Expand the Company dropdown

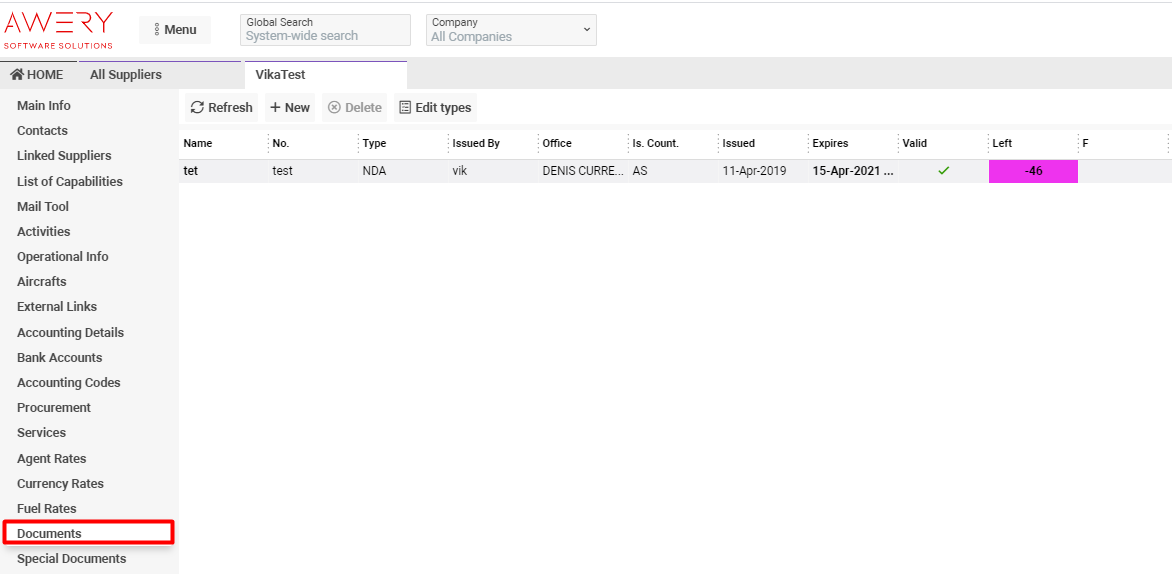coord(511,30)
